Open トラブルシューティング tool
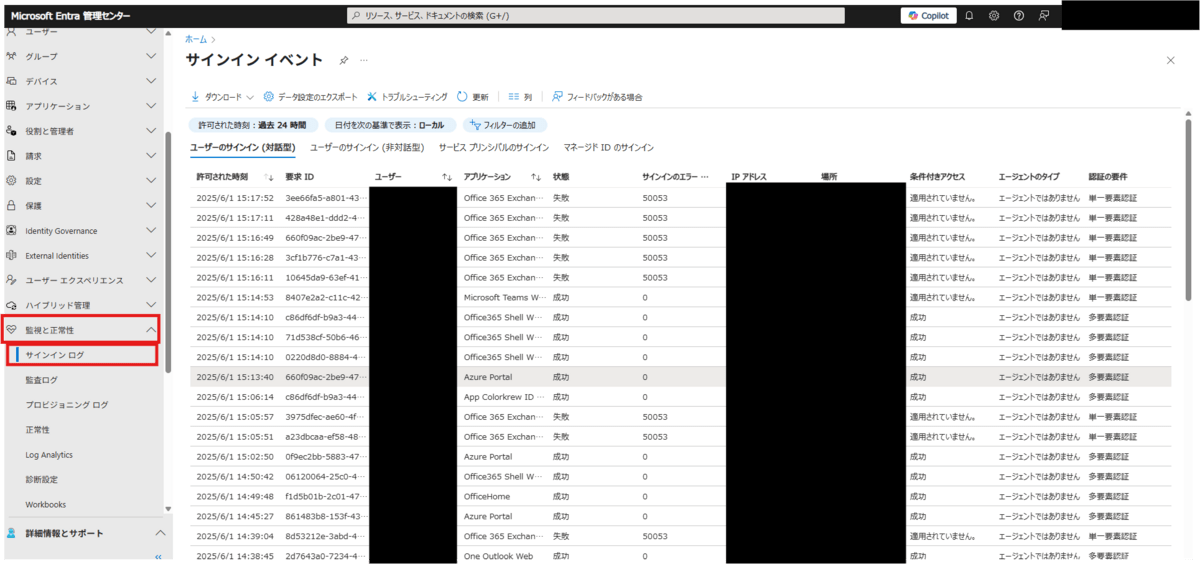This screenshot has height=564, width=1200. pyautogui.click(x=408, y=97)
